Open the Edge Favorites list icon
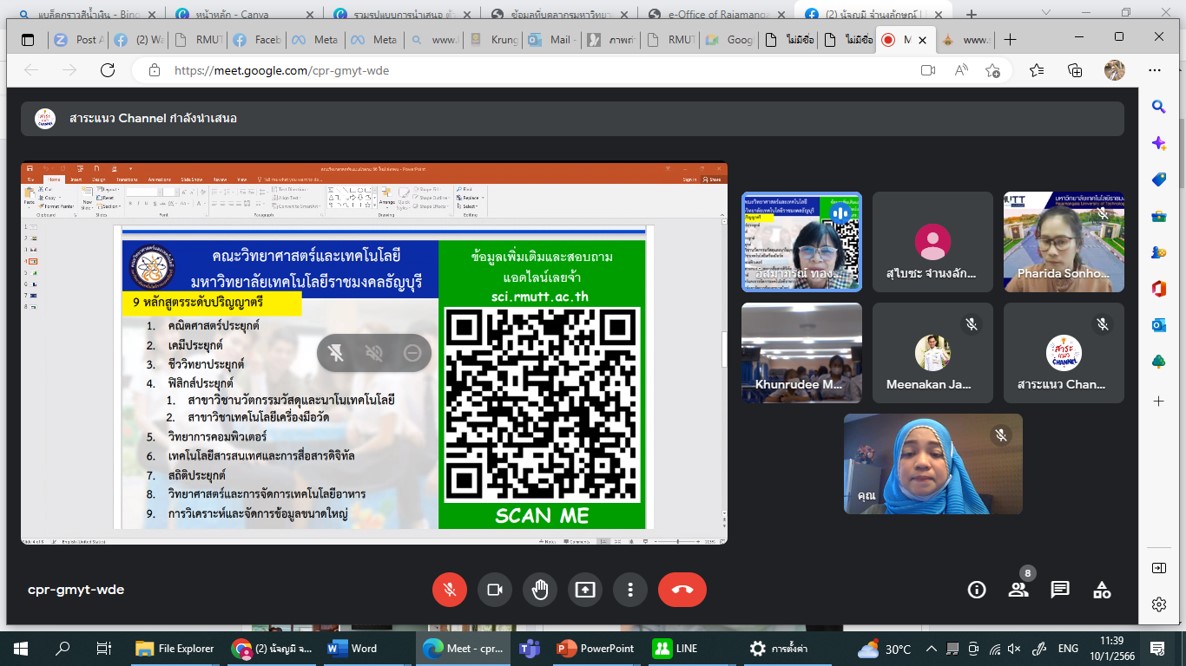Image resolution: width=1186 pixels, height=666 pixels. coord(1036,70)
